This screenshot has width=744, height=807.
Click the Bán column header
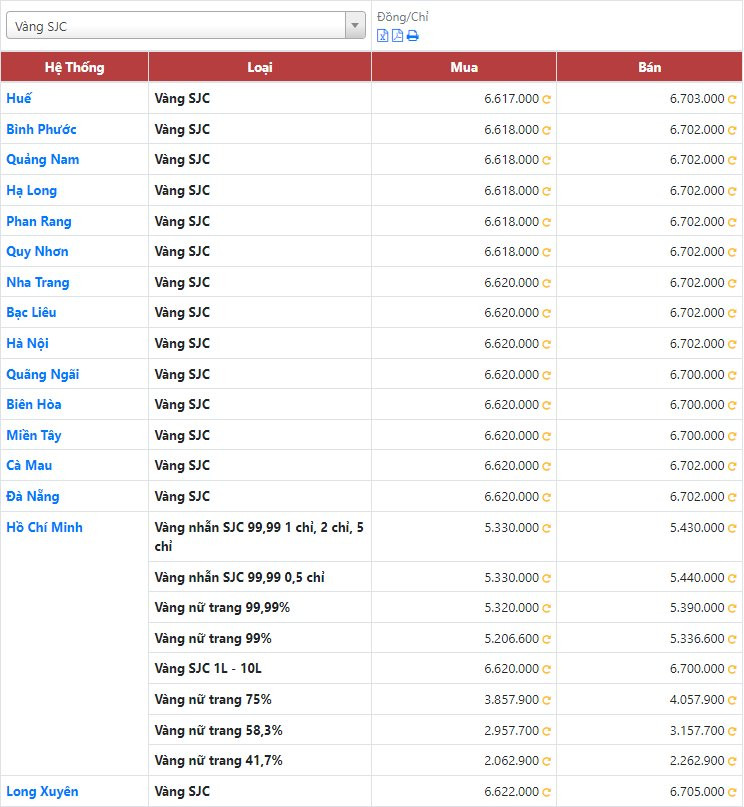pyautogui.click(x=649, y=67)
